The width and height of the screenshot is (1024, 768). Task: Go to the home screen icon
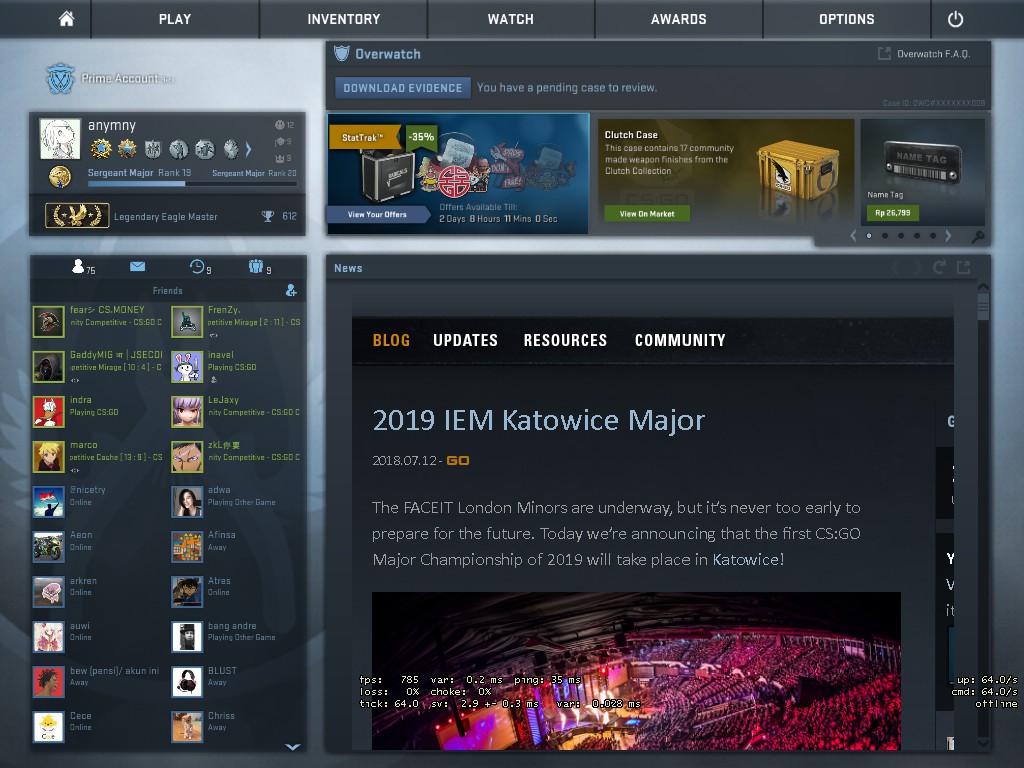coord(66,19)
